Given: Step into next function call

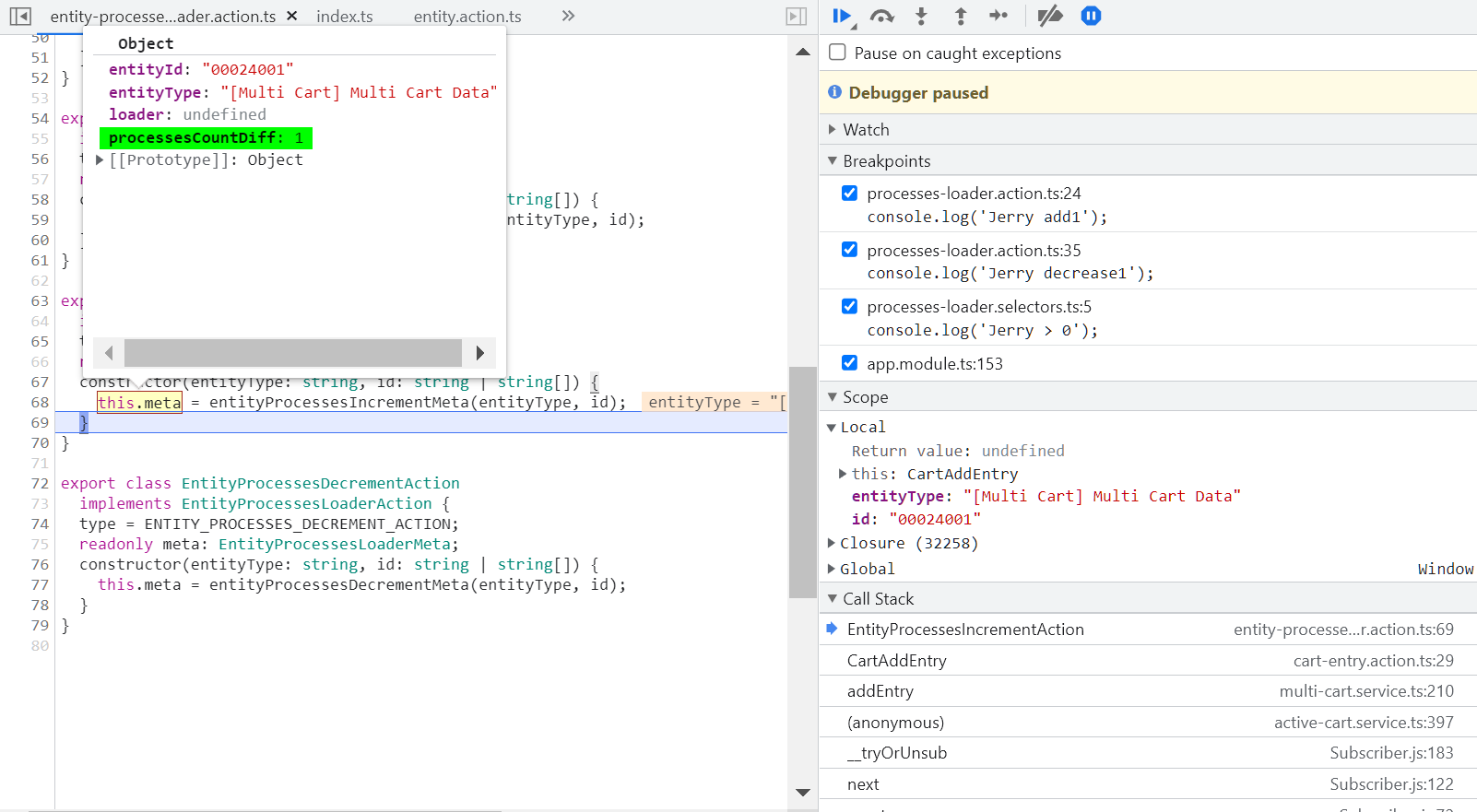Looking at the screenshot, I should (921, 16).
